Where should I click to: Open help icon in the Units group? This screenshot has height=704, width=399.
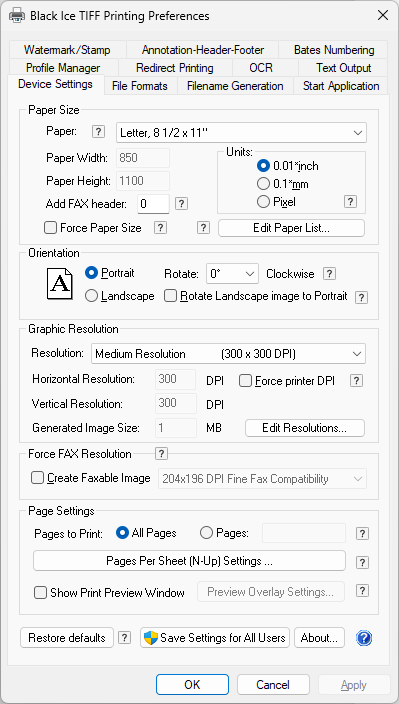pyautogui.click(x=351, y=202)
